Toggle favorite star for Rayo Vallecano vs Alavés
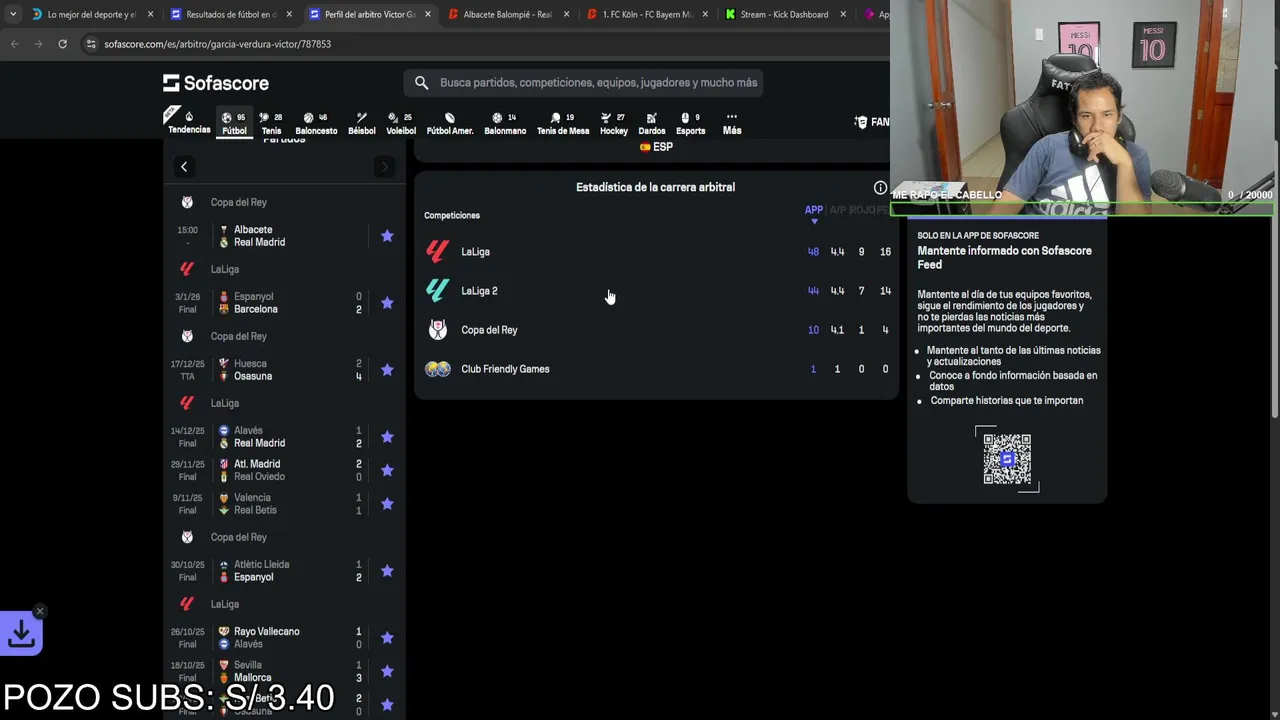The image size is (1280, 720). pyautogui.click(x=387, y=638)
